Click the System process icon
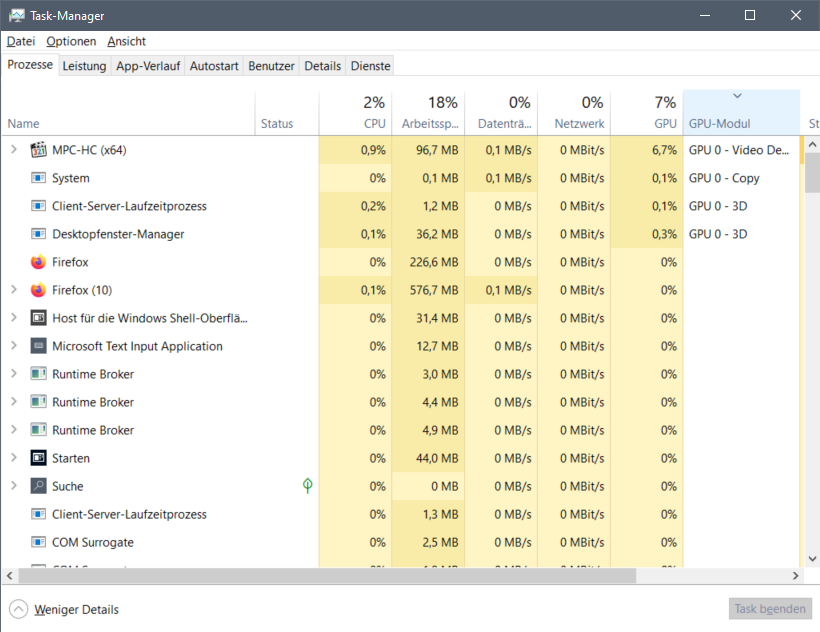The image size is (820, 632). point(38,178)
